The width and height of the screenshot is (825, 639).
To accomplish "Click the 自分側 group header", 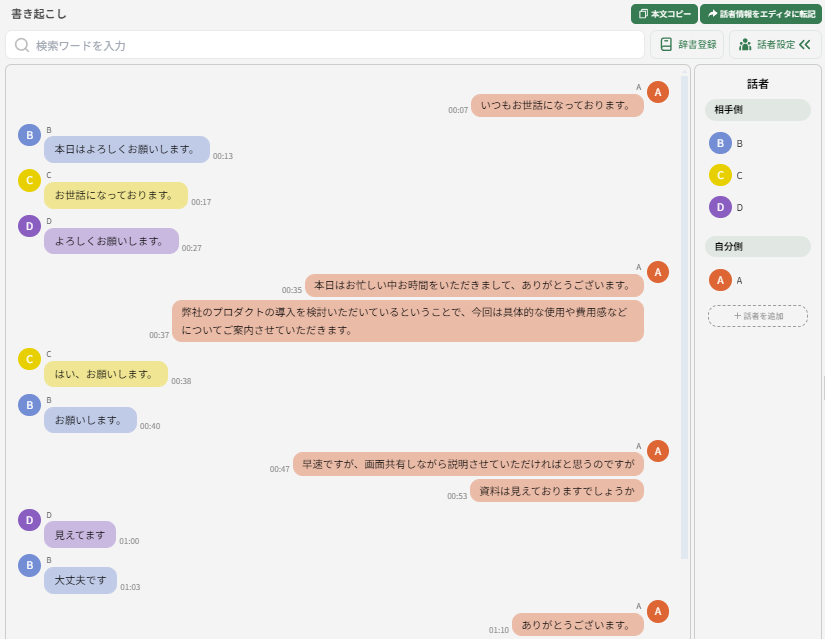I will pos(758,246).
